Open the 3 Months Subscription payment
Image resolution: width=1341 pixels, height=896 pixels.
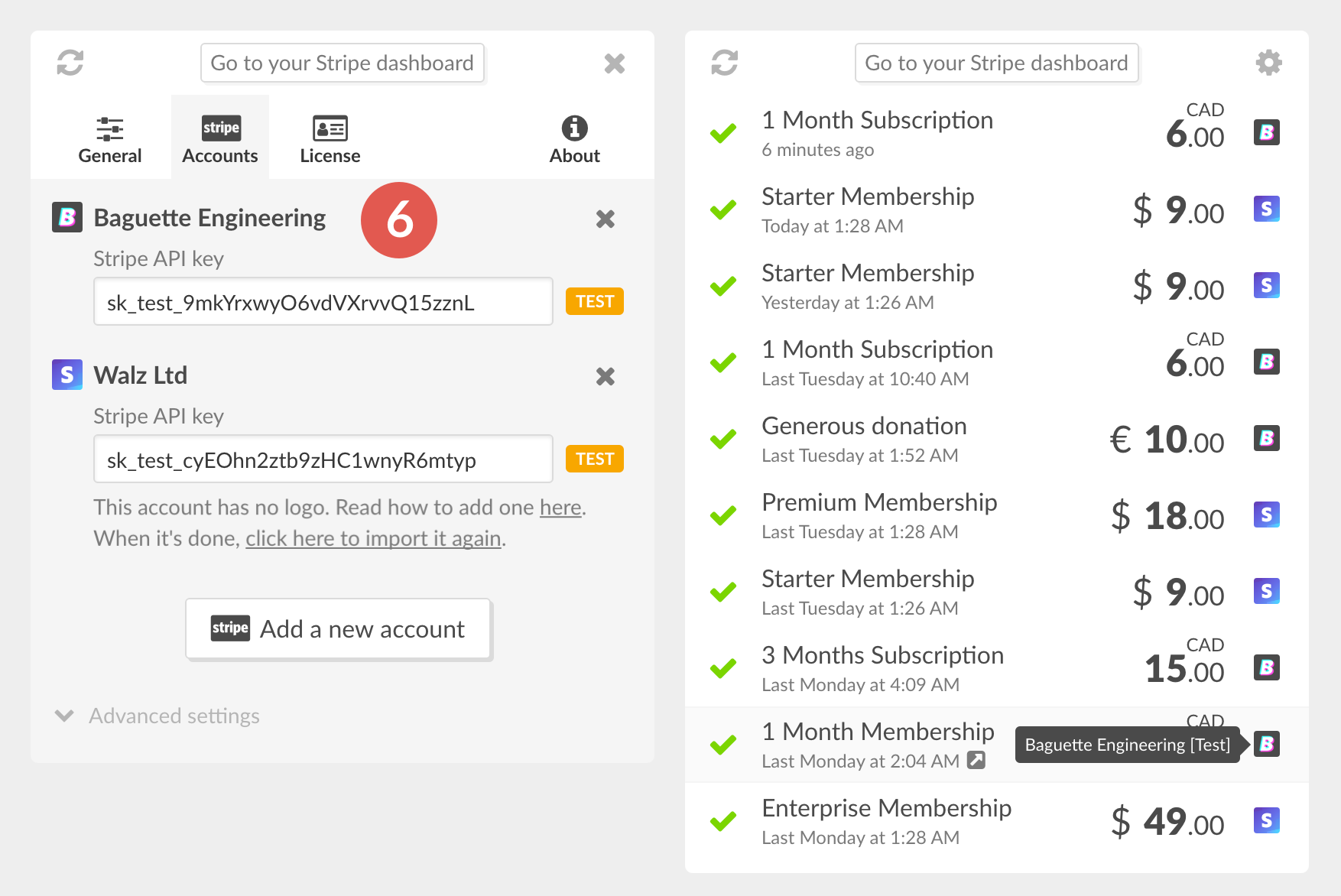(x=997, y=668)
